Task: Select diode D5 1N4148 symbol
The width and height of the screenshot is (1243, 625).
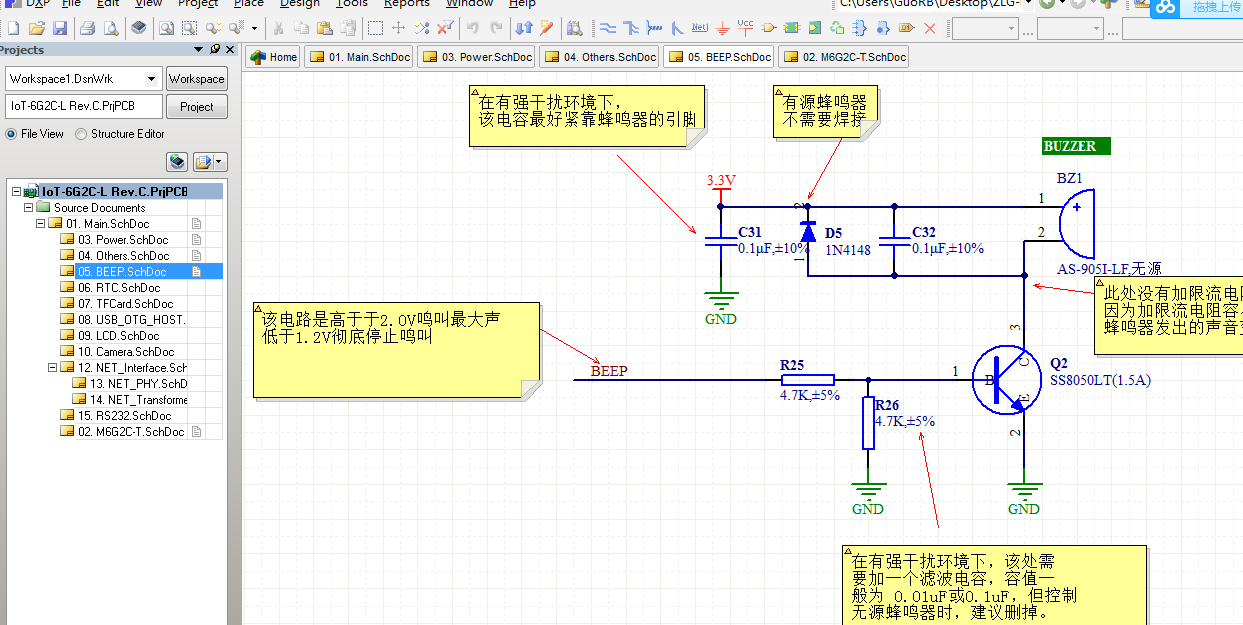Action: click(808, 233)
